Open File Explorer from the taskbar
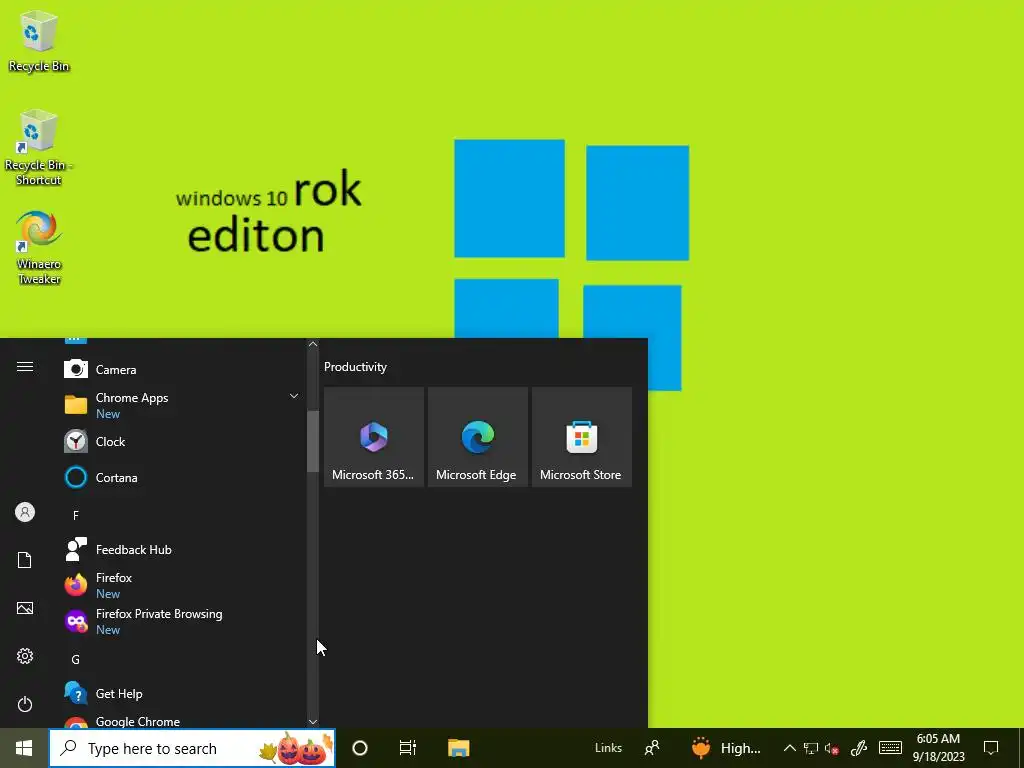 (458, 748)
